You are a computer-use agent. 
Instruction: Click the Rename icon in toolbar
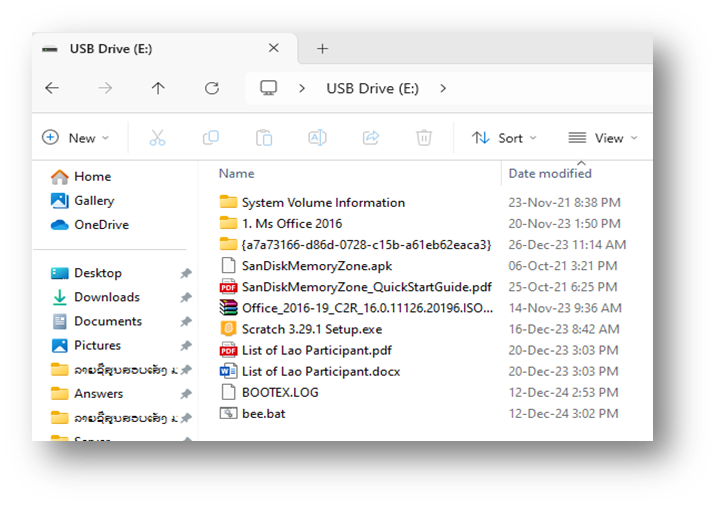tap(317, 138)
